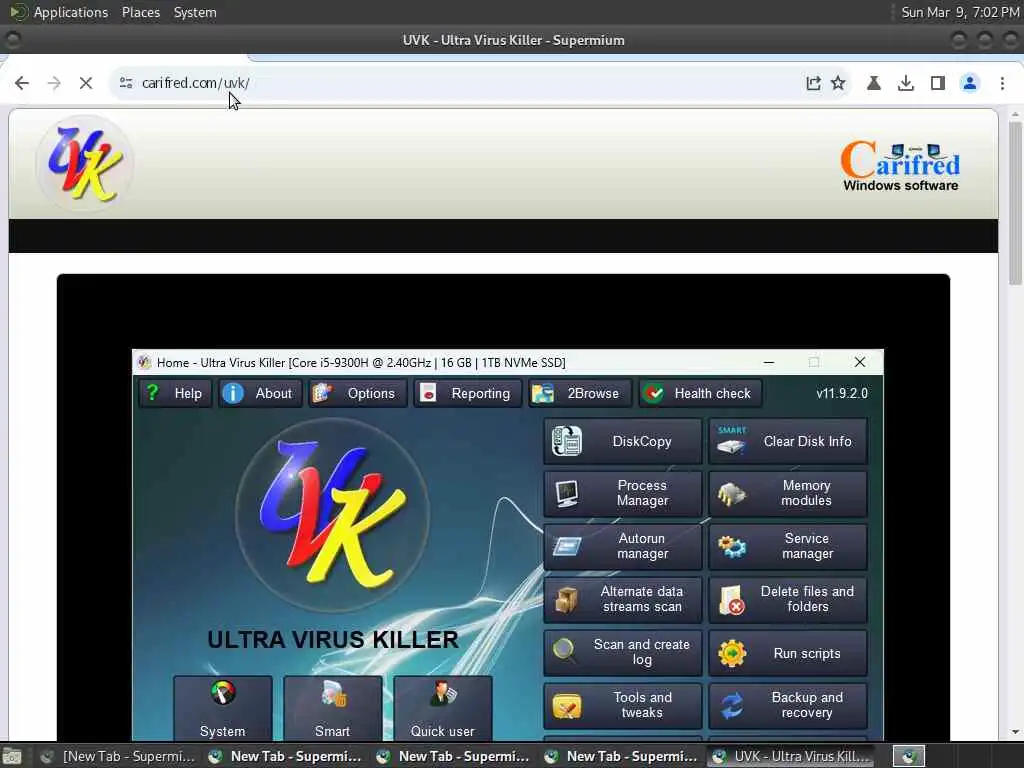
Task: Go back to the previous page
Action: [x=22, y=83]
